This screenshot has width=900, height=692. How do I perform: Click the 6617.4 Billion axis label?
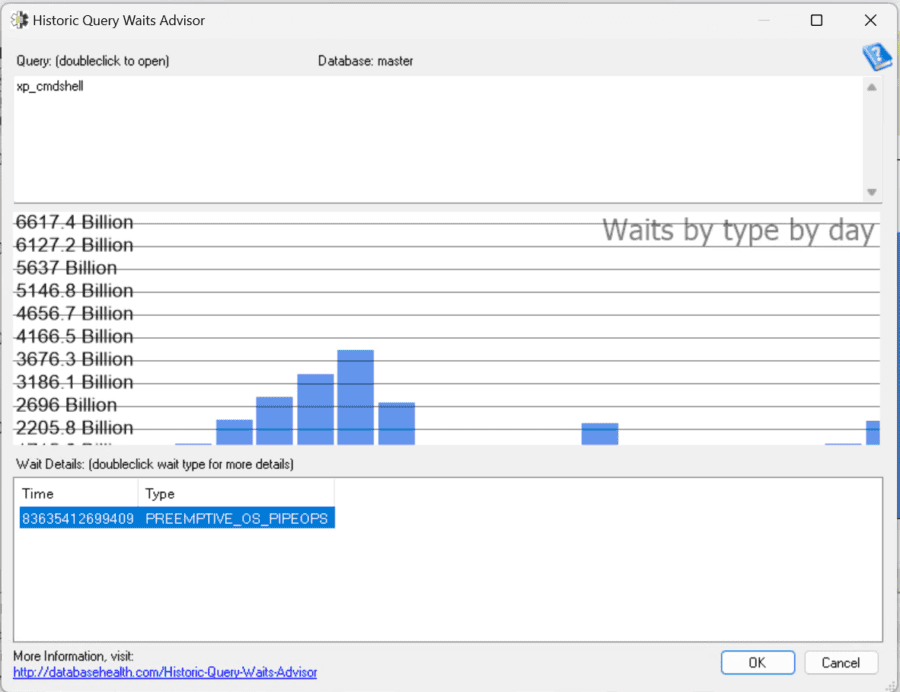(x=74, y=222)
